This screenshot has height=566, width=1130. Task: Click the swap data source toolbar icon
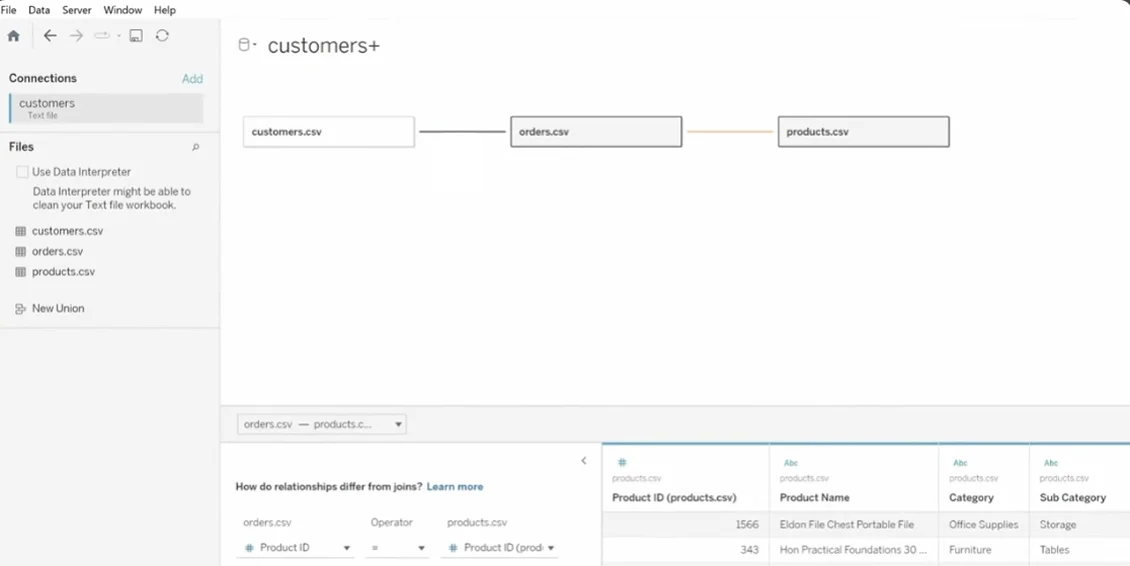102,35
